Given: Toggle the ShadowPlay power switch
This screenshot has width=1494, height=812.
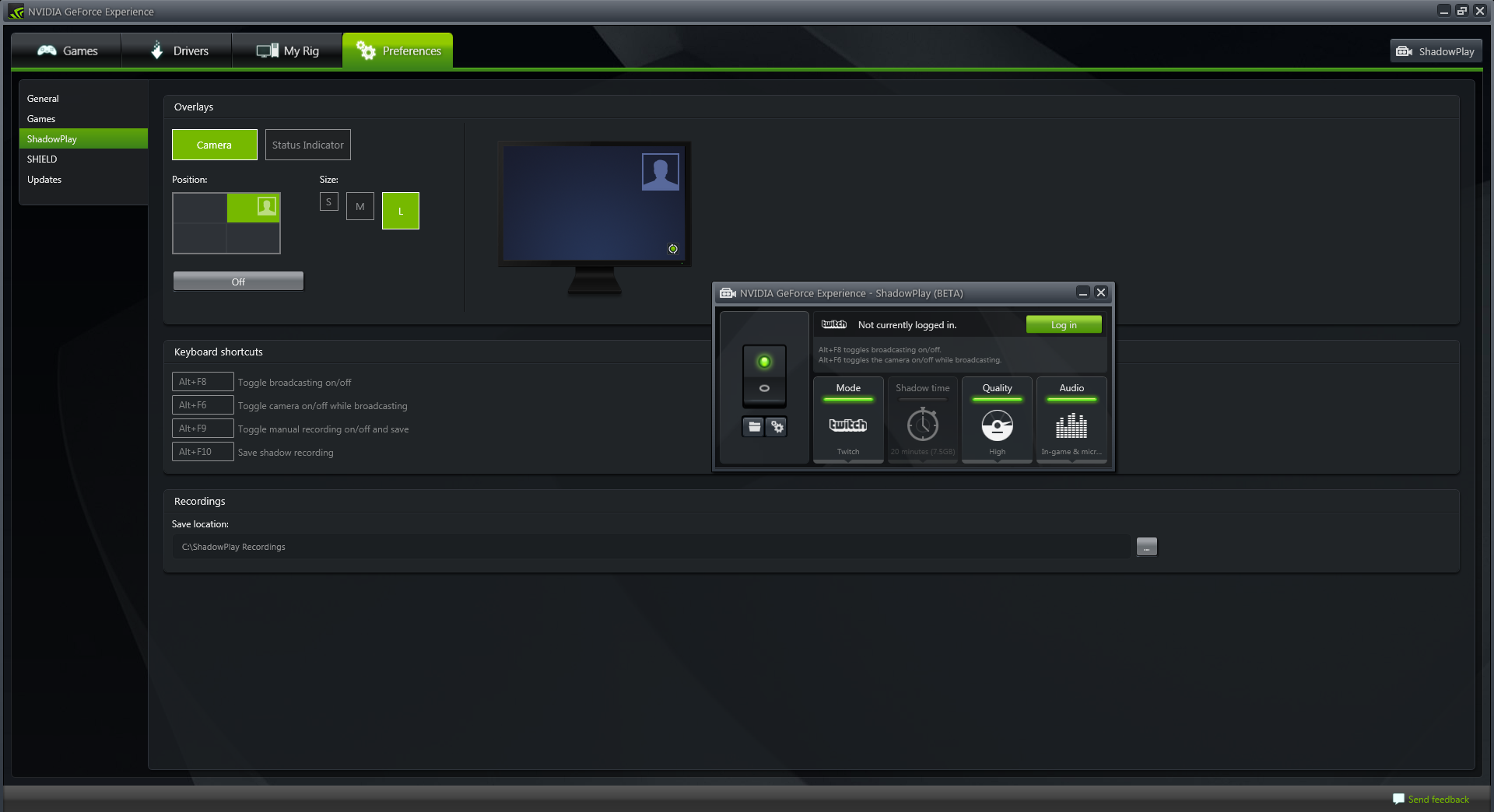Looking at the screenshot, I should click(764, 375).
